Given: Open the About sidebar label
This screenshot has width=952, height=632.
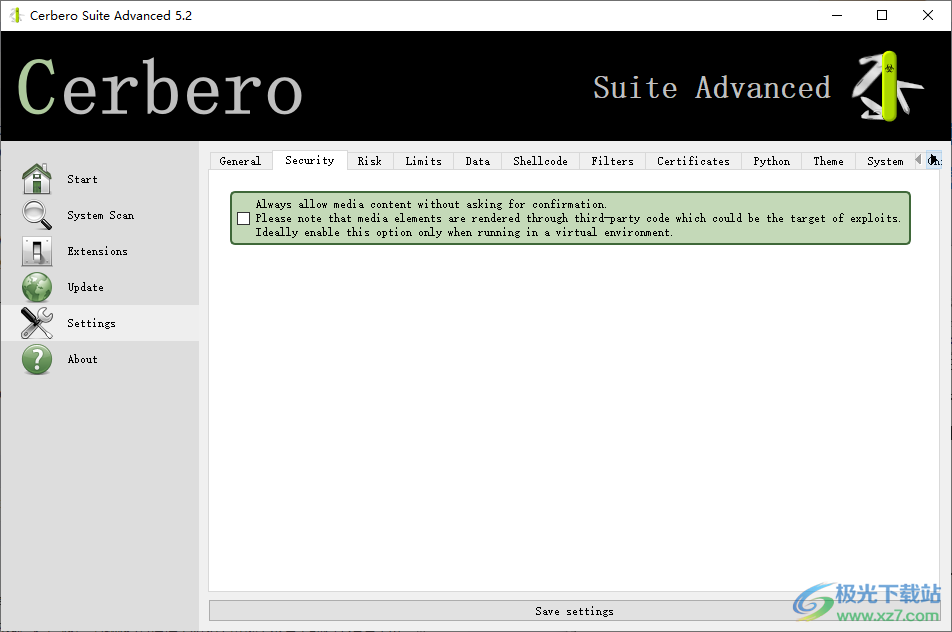Looking at the screenshot, I should coord(83,359).
